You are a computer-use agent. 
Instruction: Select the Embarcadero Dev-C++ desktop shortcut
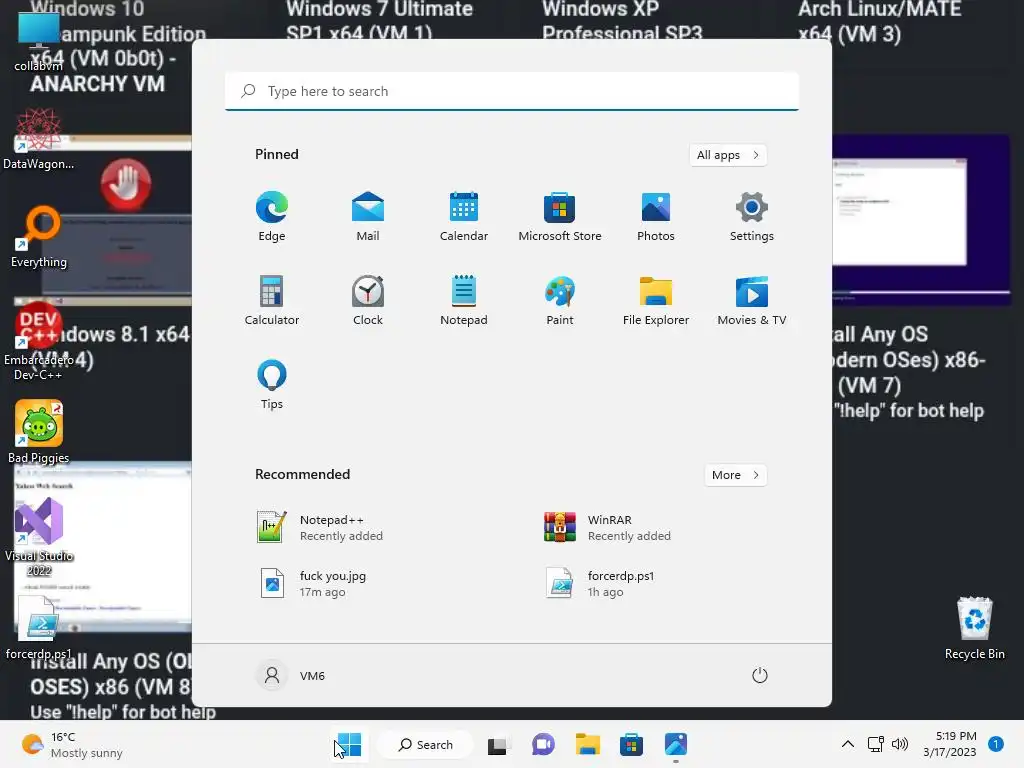point(39,342)
